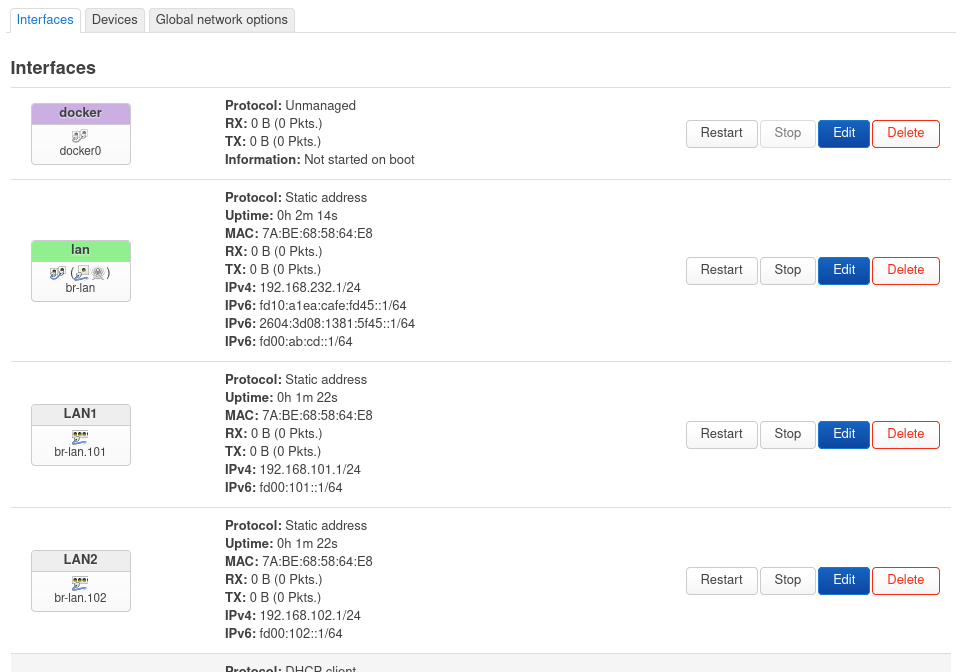Screen dimensions: 969x672
Task: Switch to Global network options tab
Action: pos(222,19)
